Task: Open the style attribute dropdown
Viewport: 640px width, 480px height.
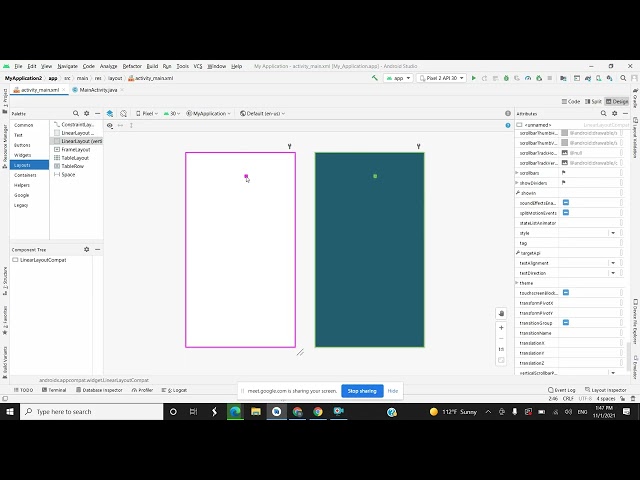Action: pos(613,233)
